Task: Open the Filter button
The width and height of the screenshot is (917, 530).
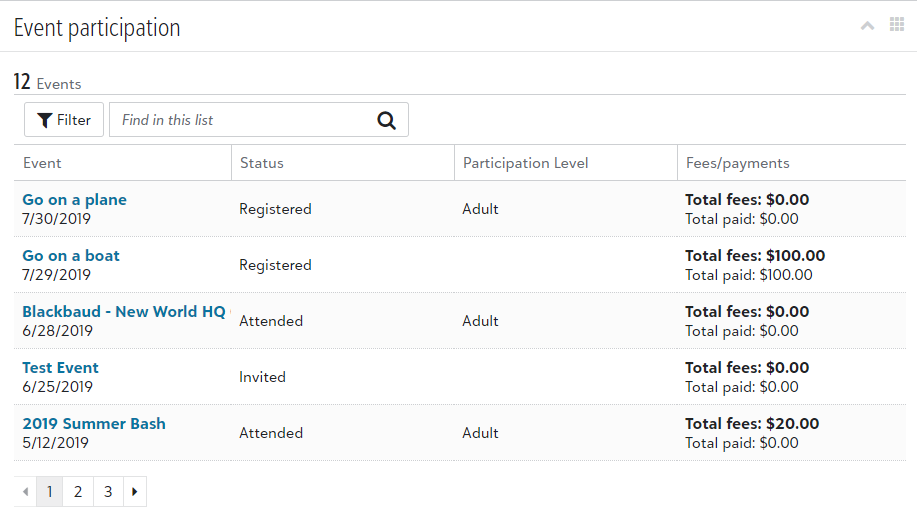Action: tap(64, 120)
